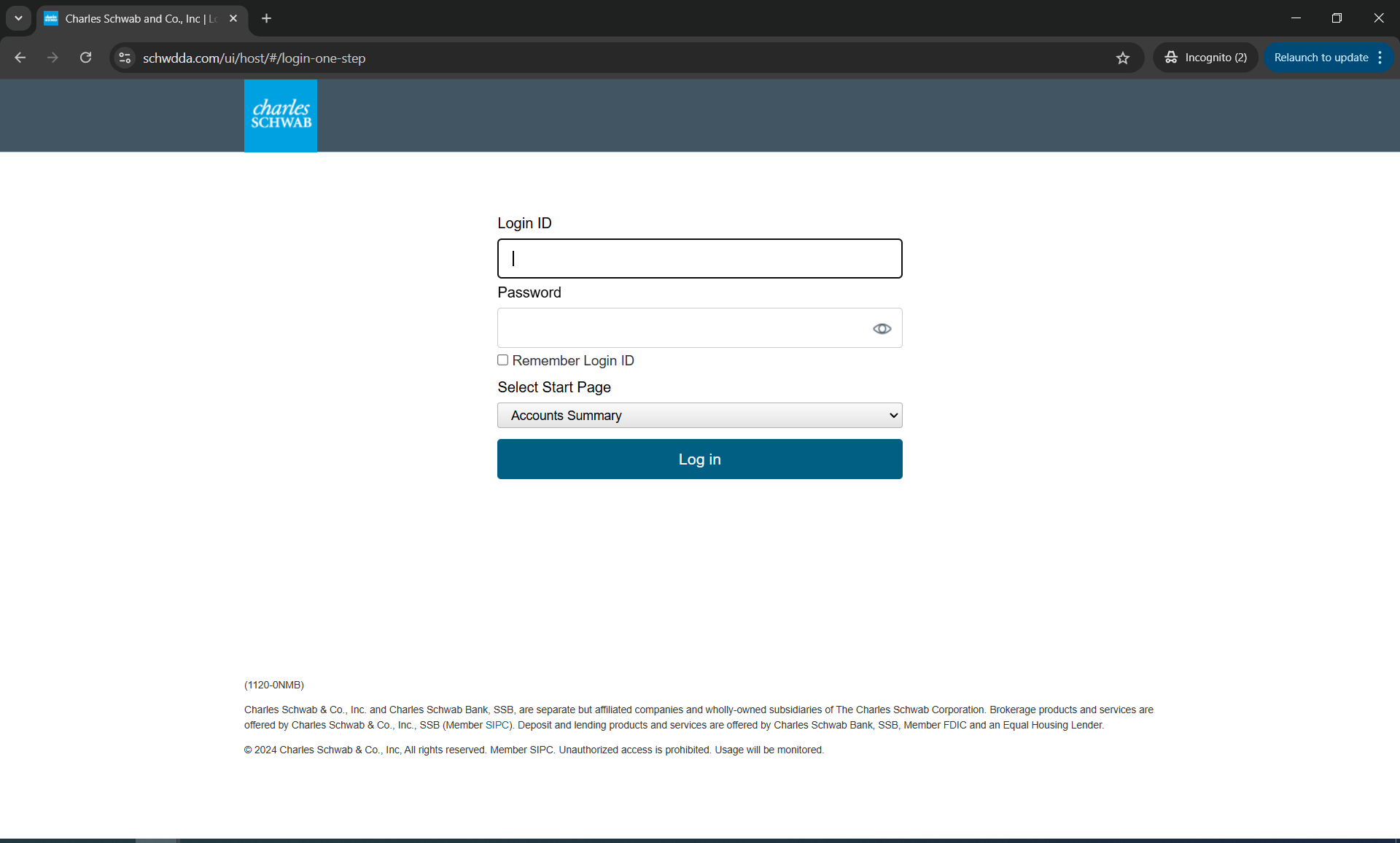
Task: Click the (1120-0NMB) footer code
Action: click(x=274, y=685)
